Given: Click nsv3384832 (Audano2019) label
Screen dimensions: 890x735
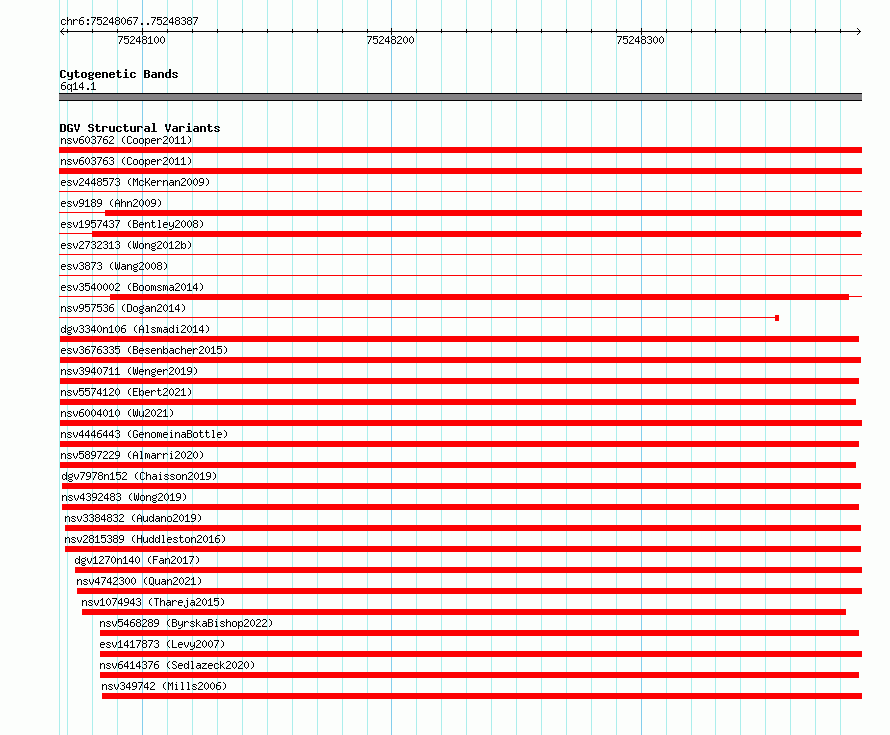Looking at the screenshot, I should pos(133,518).
